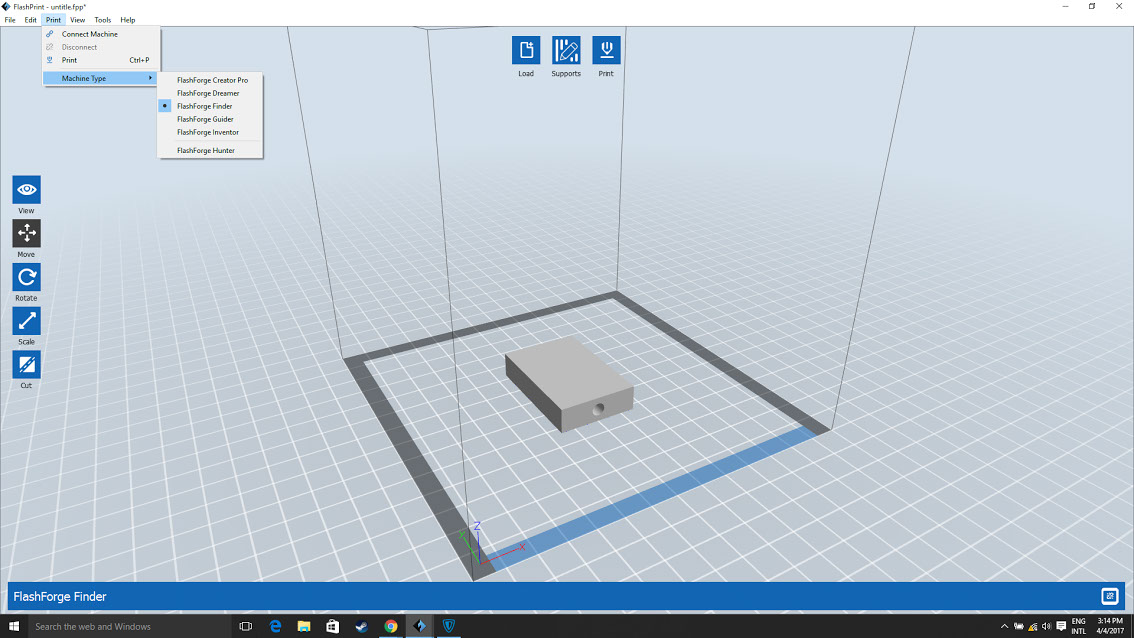Click the Windows Start button

point(14,626)
